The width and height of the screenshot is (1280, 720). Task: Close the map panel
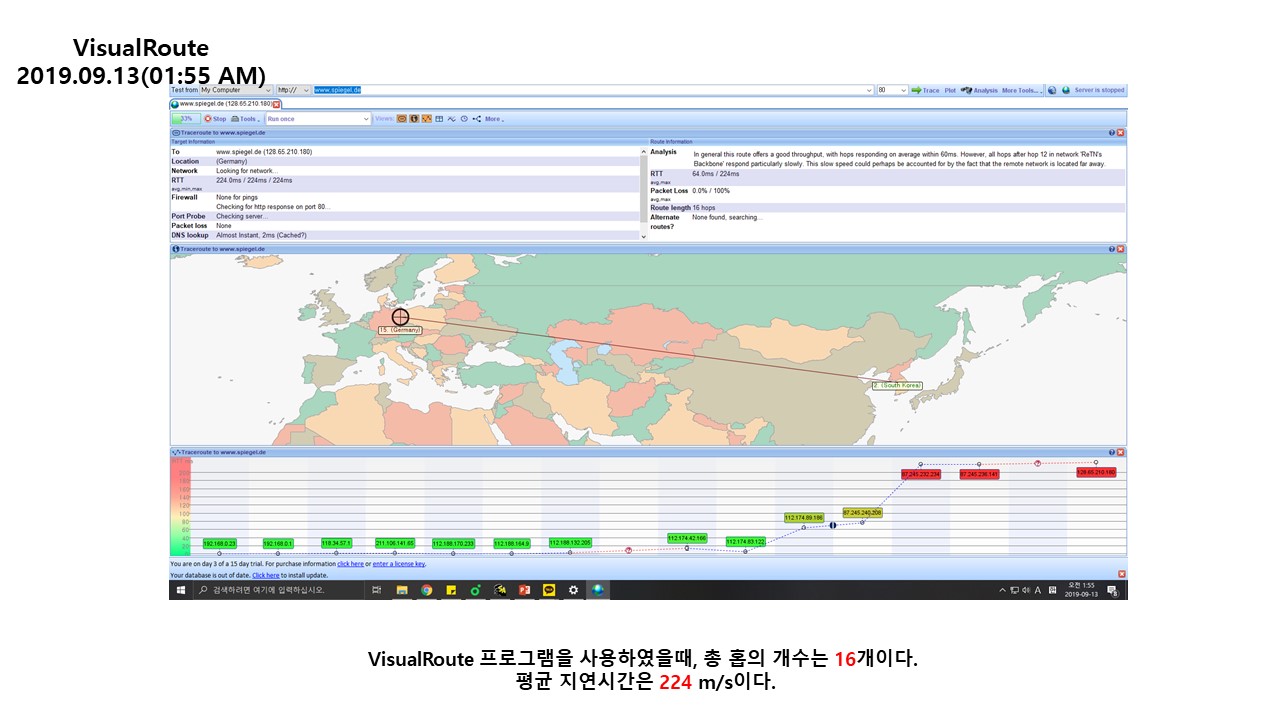click(x=1120, y=248)
